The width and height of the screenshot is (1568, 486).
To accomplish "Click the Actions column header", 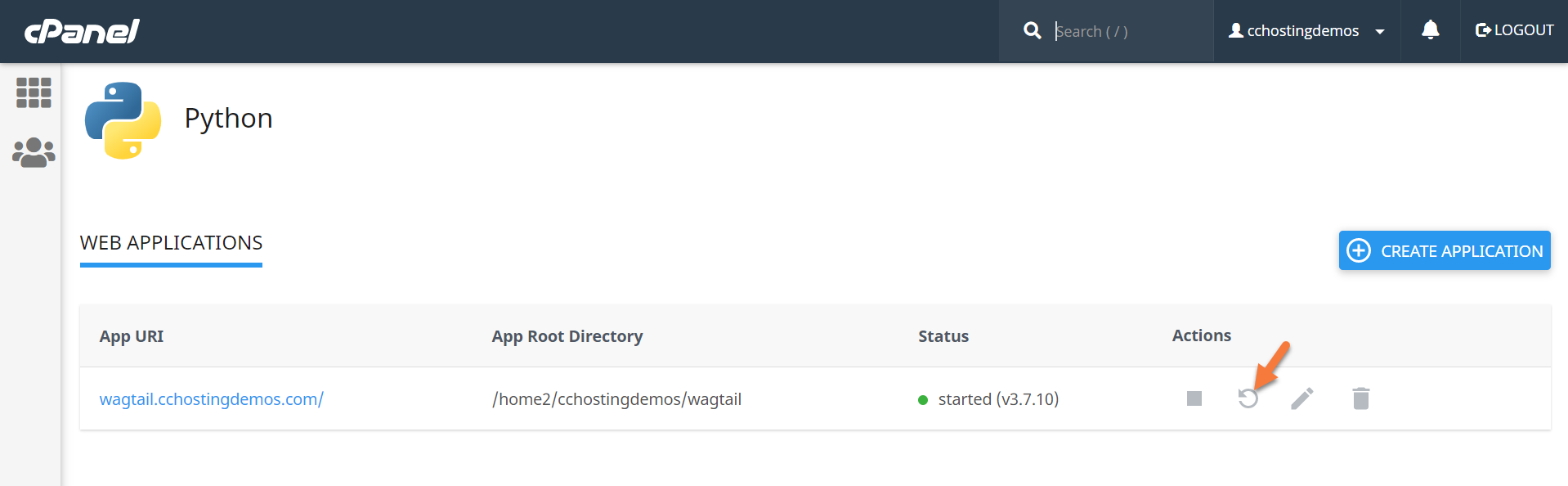I will point(1201,335).
